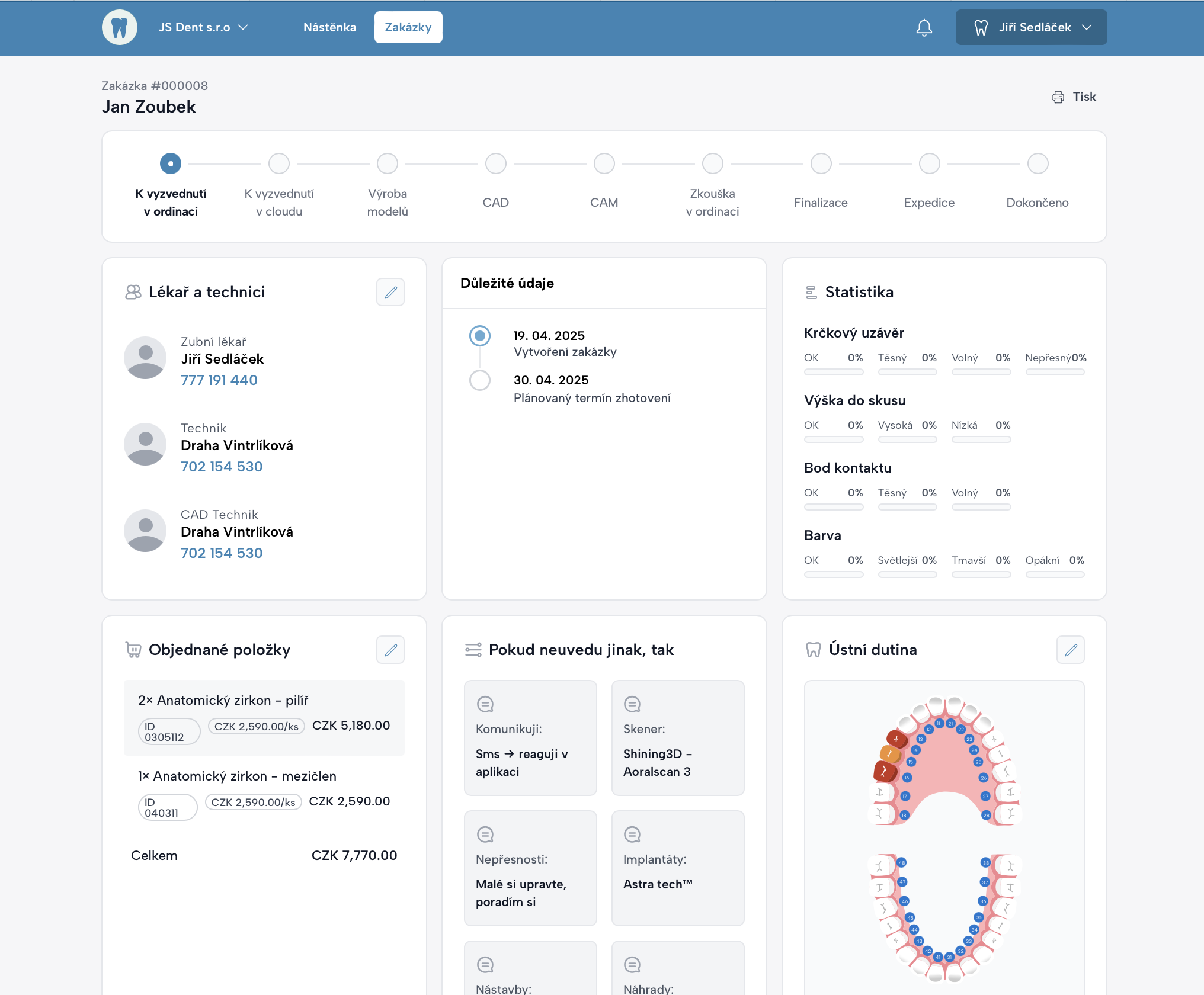Click the 19. 04. 2025 timeline marker
Image resolution: width=1204 pixels, height=995 pixels.
coord(480,336)
